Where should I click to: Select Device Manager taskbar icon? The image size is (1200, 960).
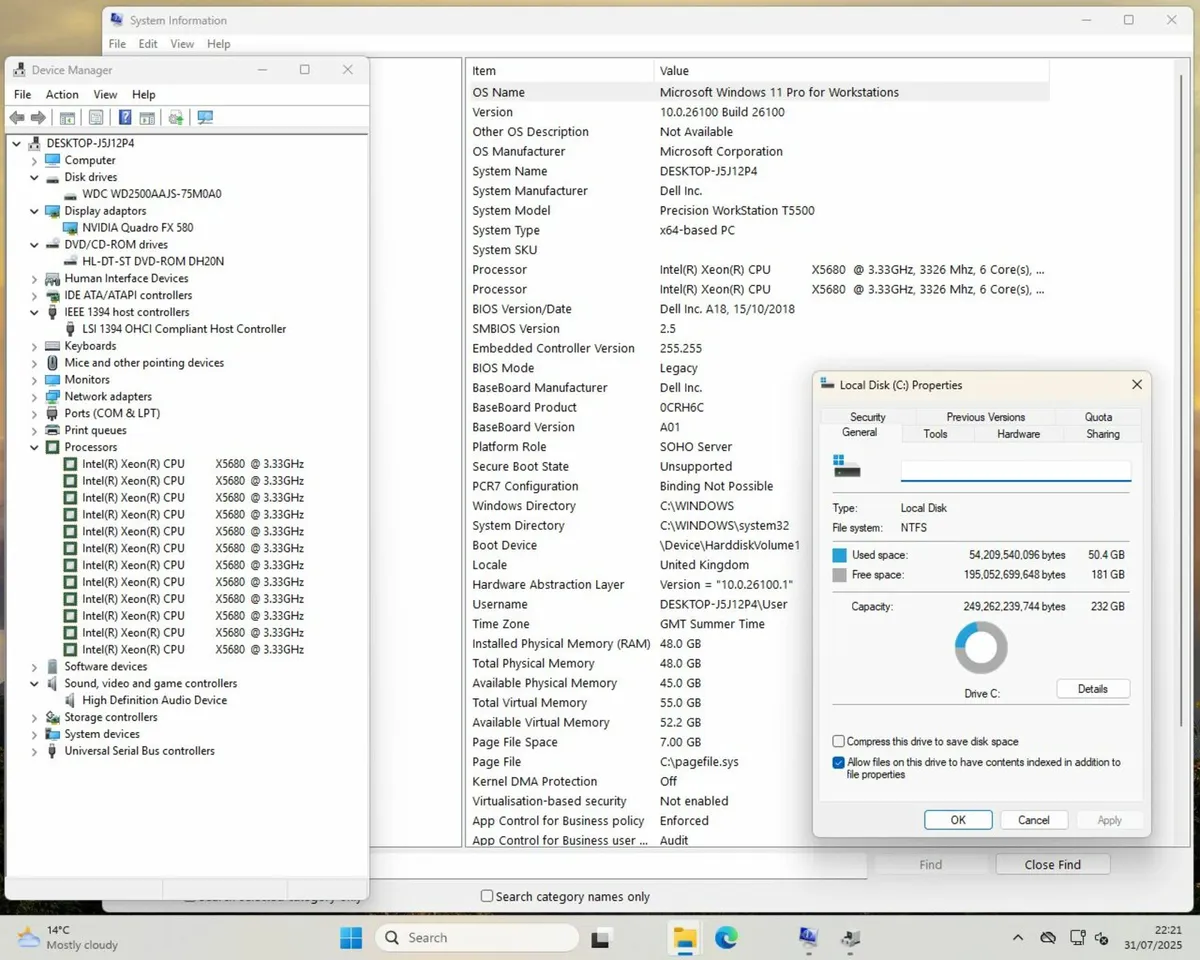(x=850, y=938)
